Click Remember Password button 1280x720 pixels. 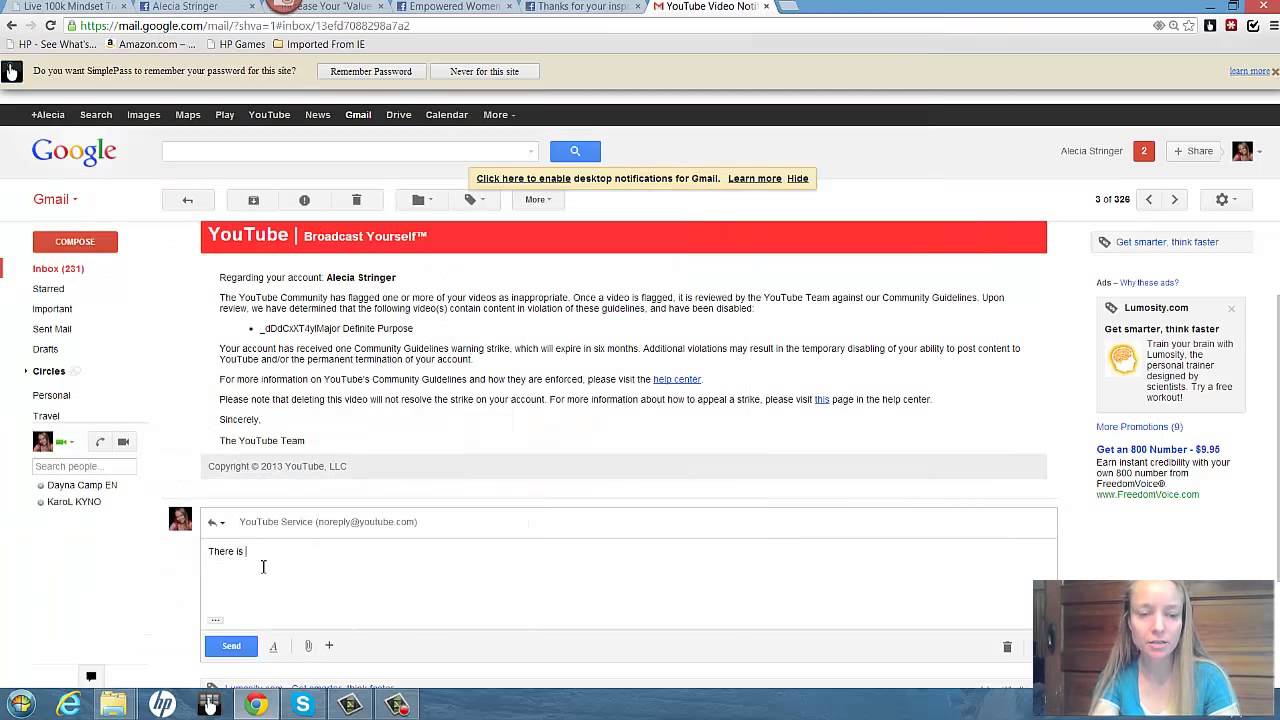pos(371,72)
